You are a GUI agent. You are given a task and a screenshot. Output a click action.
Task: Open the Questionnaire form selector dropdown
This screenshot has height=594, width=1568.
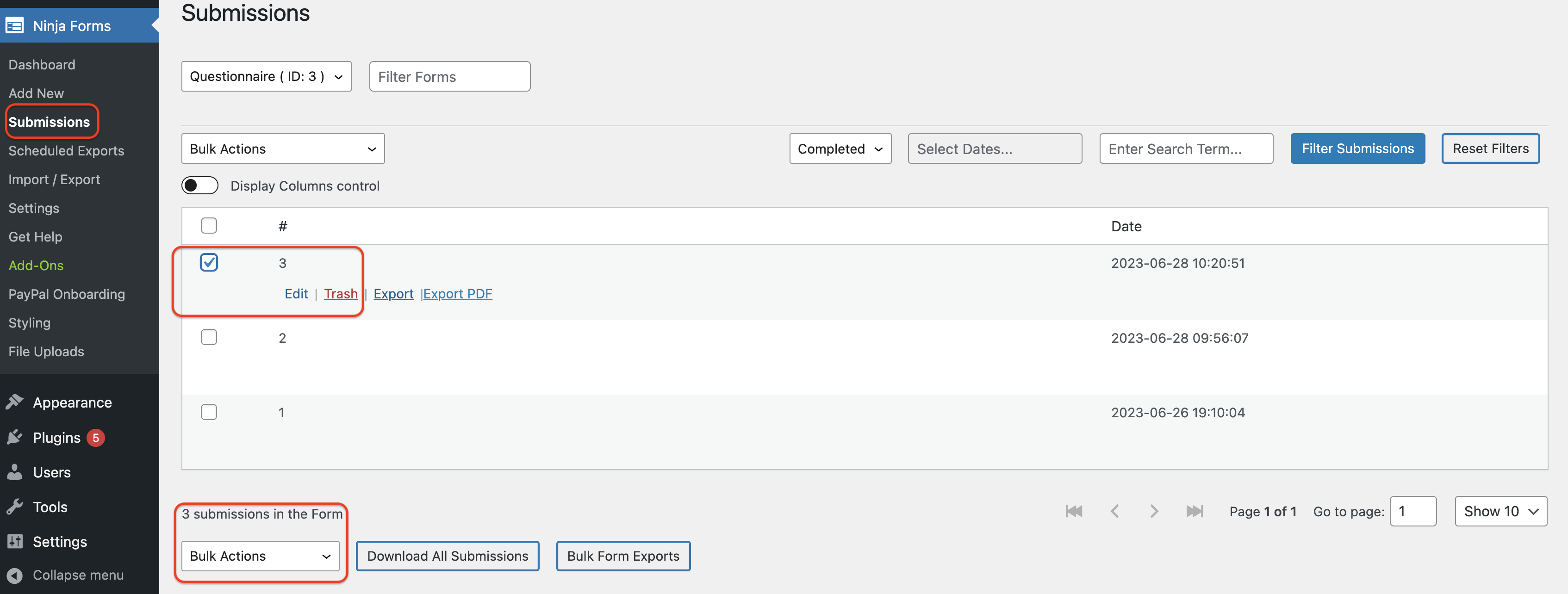point(266,76)
